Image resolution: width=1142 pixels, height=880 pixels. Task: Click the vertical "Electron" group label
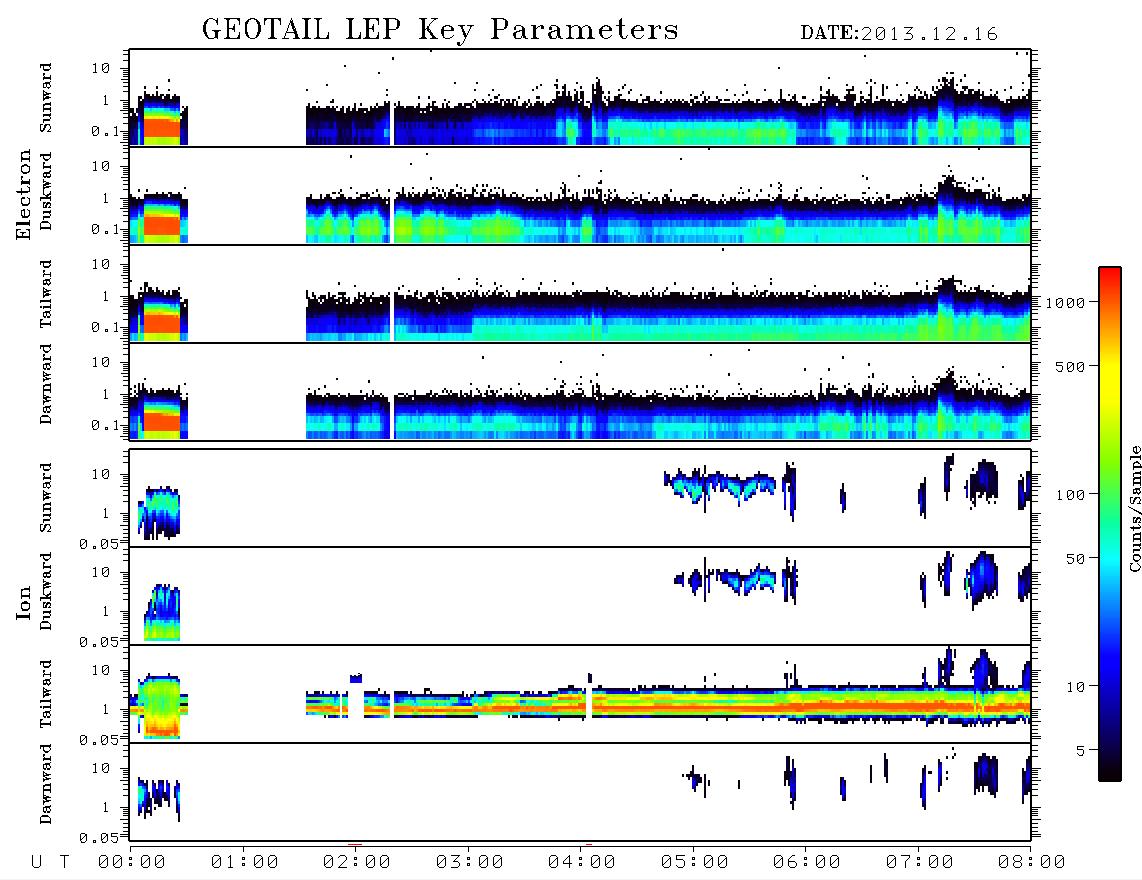23,194
